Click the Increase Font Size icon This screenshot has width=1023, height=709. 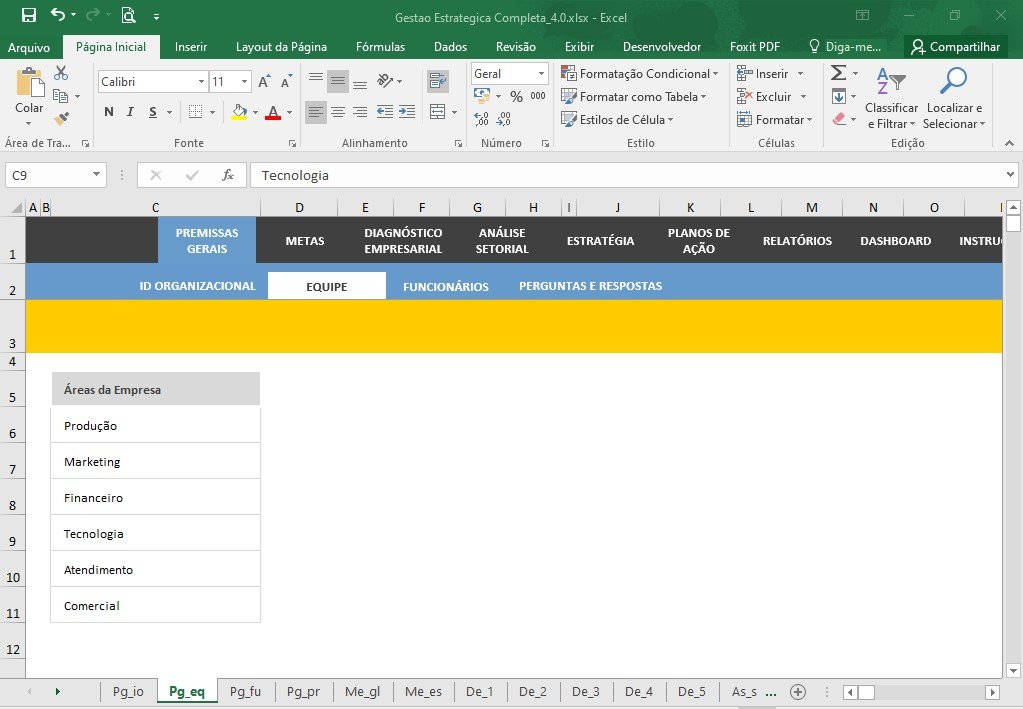(264, 82)
